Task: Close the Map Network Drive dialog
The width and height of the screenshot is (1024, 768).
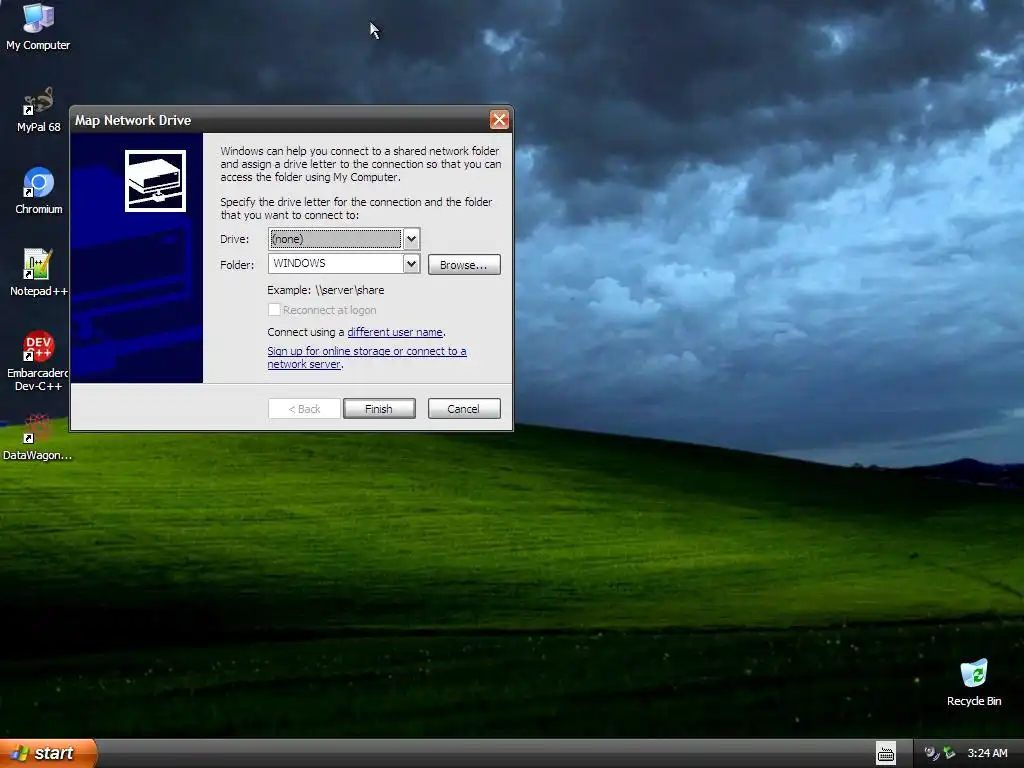Action: click(499, 120)
